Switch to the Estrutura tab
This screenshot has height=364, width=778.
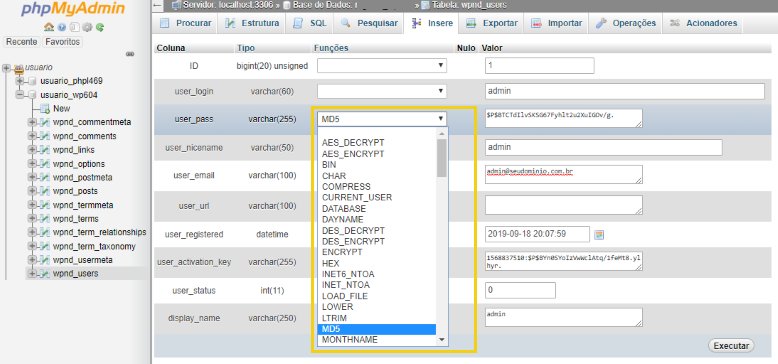(x=253, y=23)
